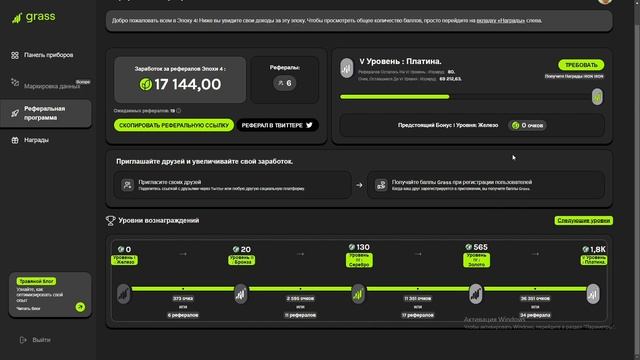Image resolution: width=640 pixels, height=360 pixels.
Task: Click the Twitter bird icon
Action: [309, 125]
